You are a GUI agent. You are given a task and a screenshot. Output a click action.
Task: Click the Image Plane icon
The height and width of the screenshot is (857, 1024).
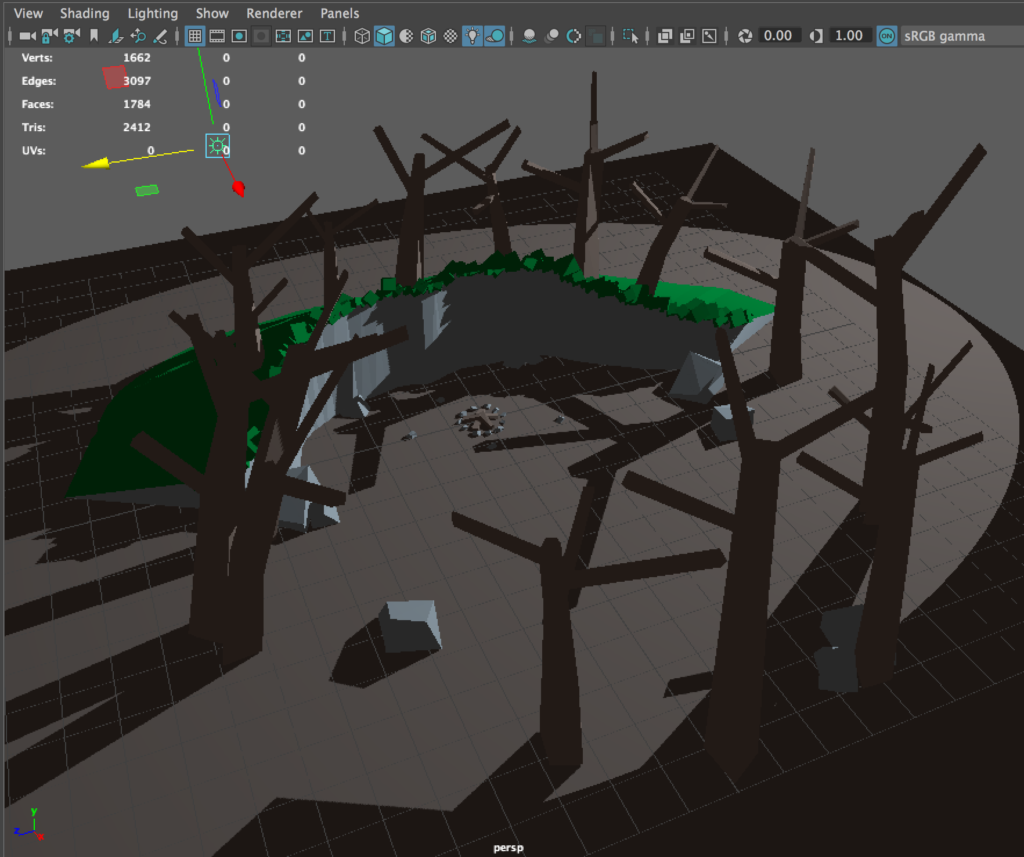click(x=116, y=36)
